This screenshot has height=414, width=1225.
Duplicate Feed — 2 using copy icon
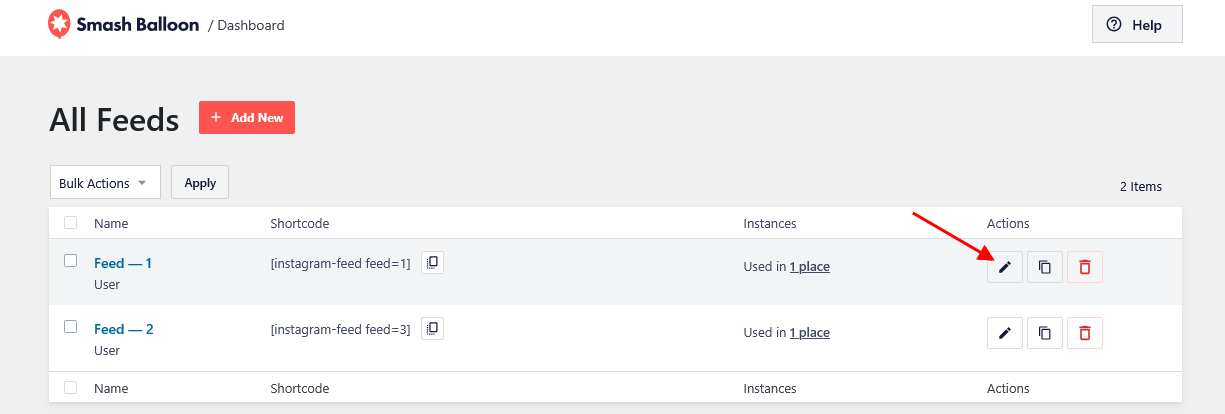(1045, 333)
